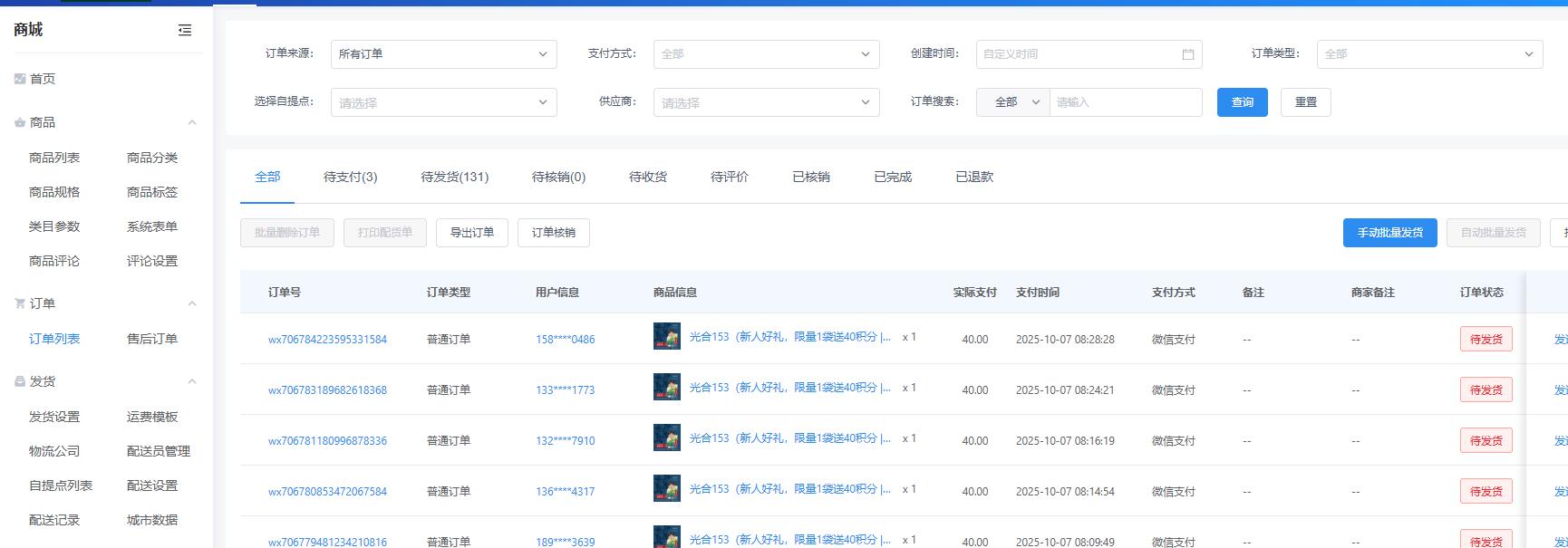The height and width of the screenshot is (548, 1568).
Task: Click the 手动批量发货 button
Action: click(1389, 233)
